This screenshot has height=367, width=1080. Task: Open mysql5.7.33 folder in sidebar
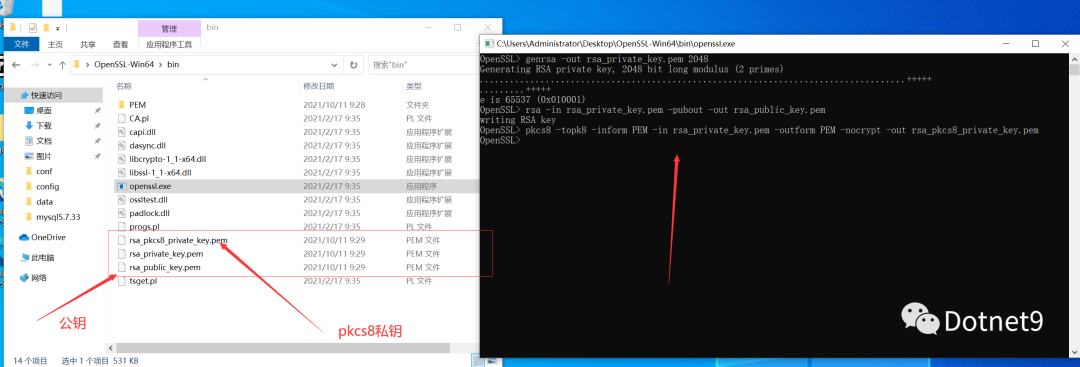[x=57, y=217]
